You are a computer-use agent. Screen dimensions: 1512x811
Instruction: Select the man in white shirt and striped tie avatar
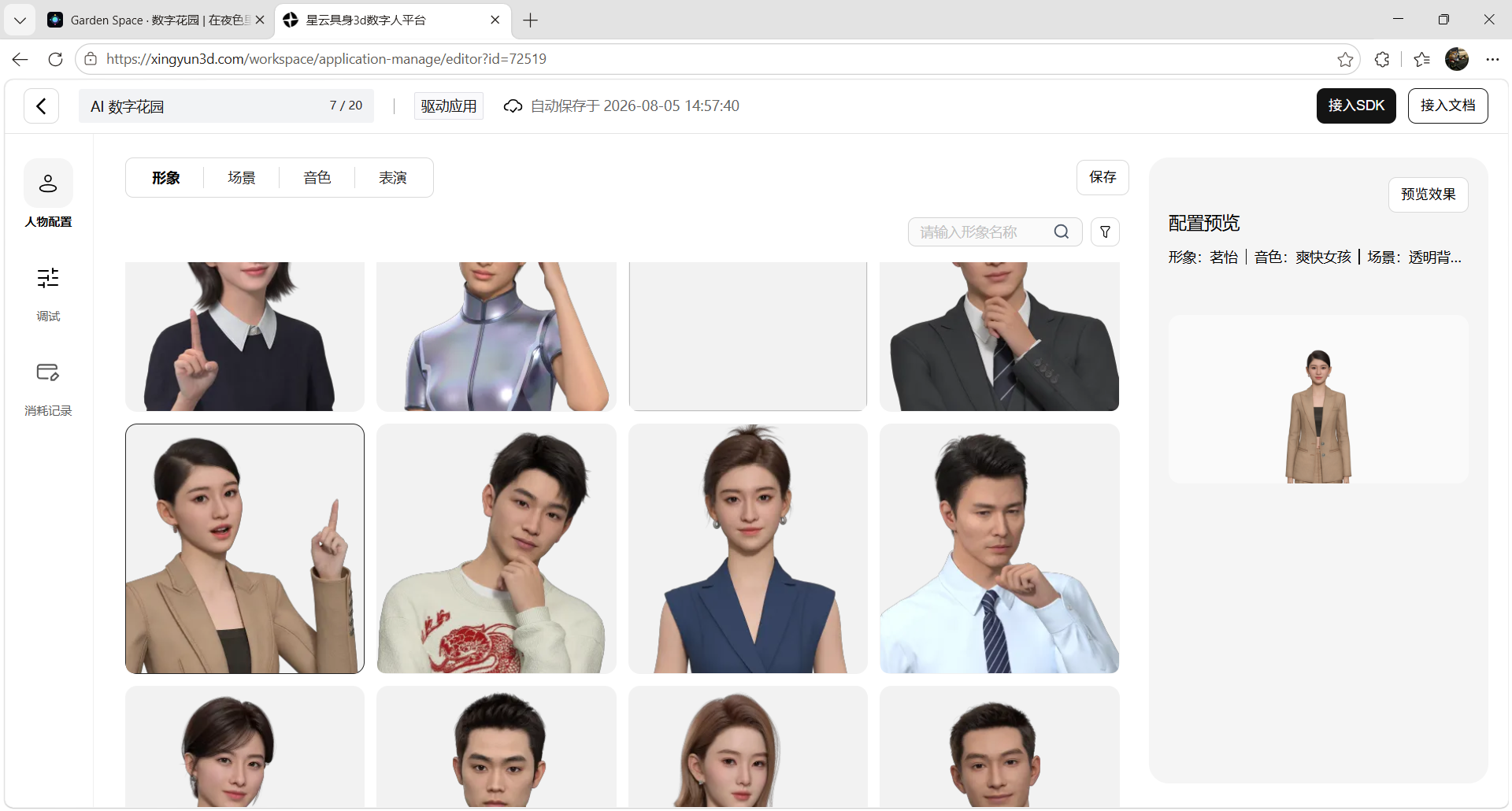coord(999,549)
